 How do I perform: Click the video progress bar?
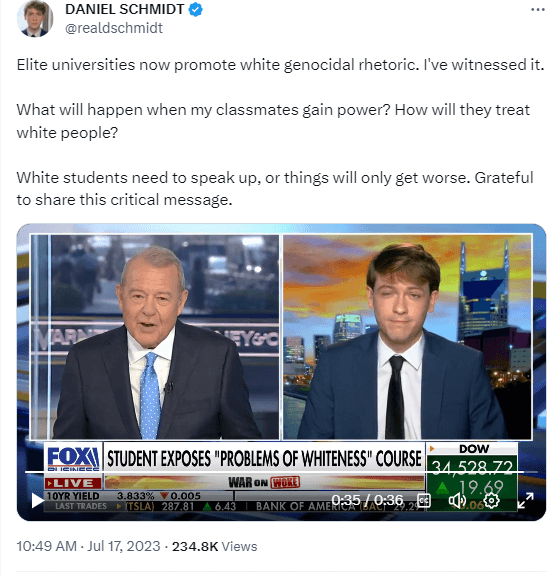coord(281,472)
